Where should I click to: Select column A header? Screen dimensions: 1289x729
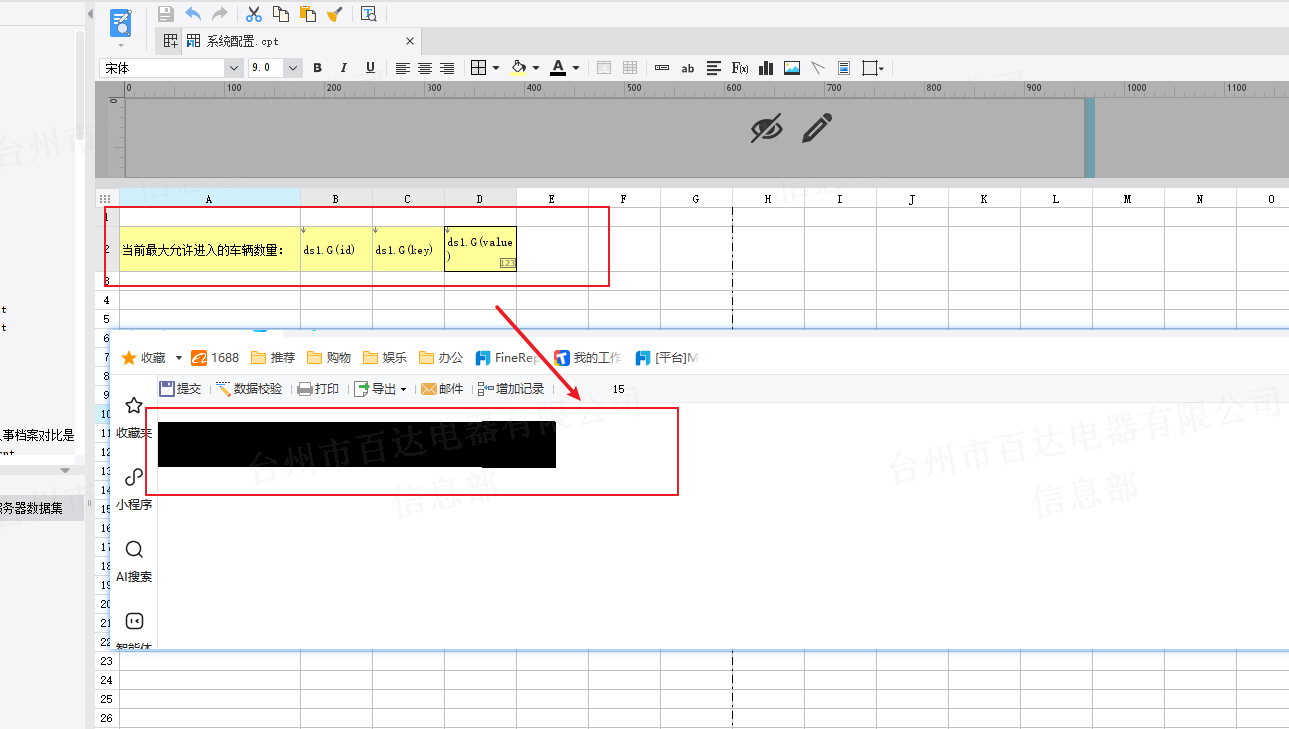click(x=210, y=198)
